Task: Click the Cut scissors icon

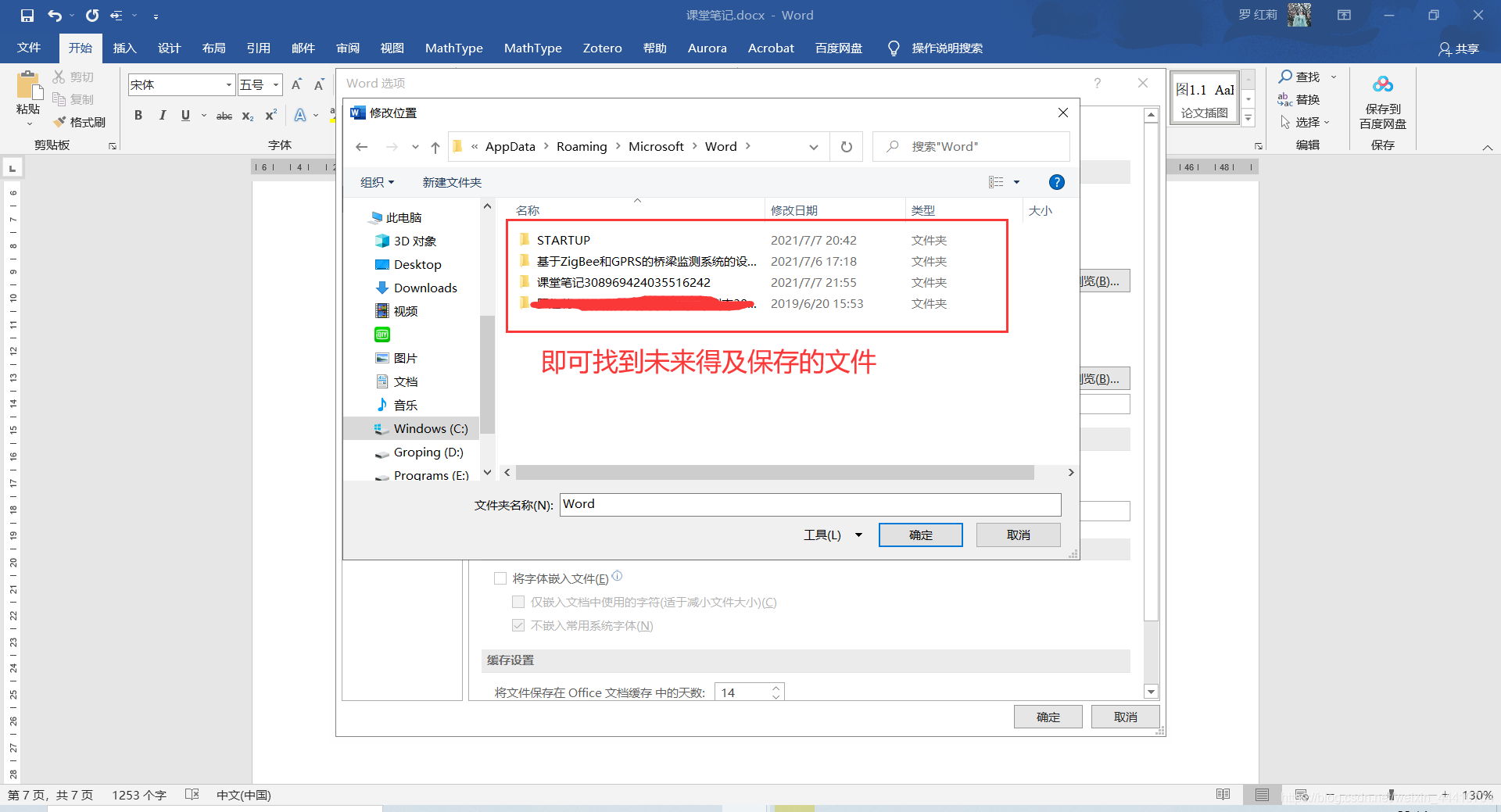Action: (59, 77)
